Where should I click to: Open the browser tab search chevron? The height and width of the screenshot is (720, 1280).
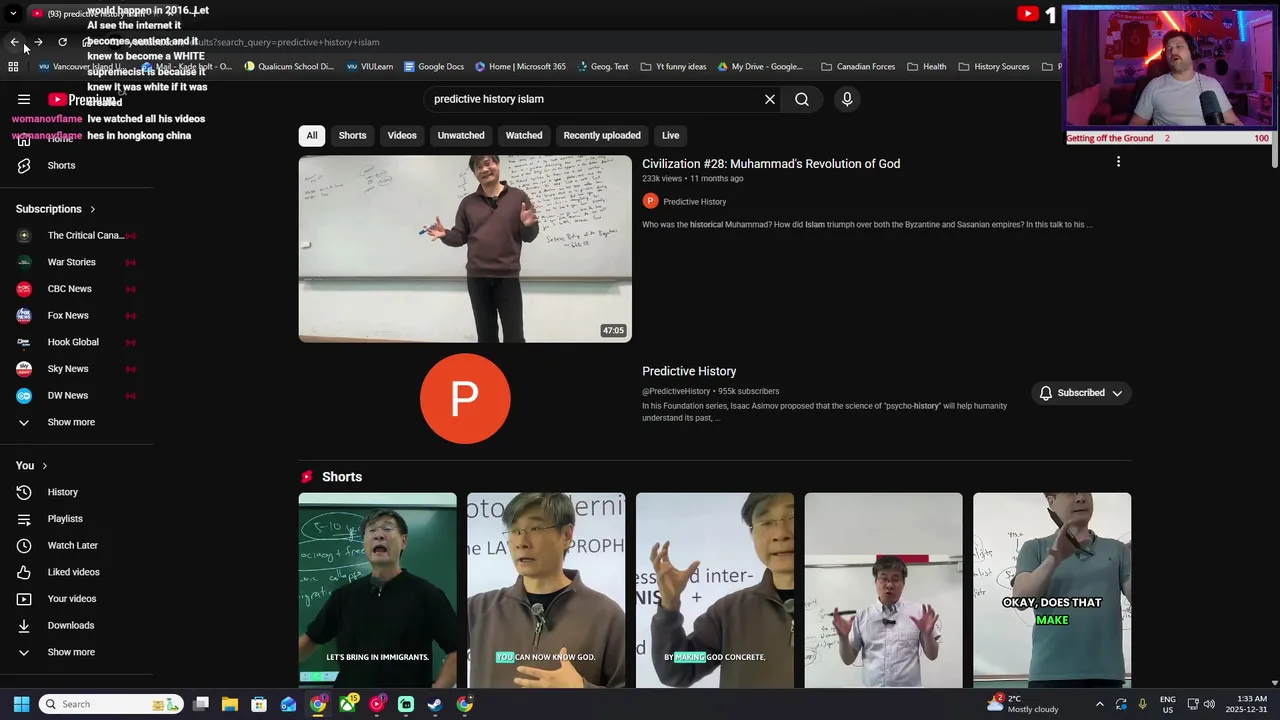[x=13, y=13]
